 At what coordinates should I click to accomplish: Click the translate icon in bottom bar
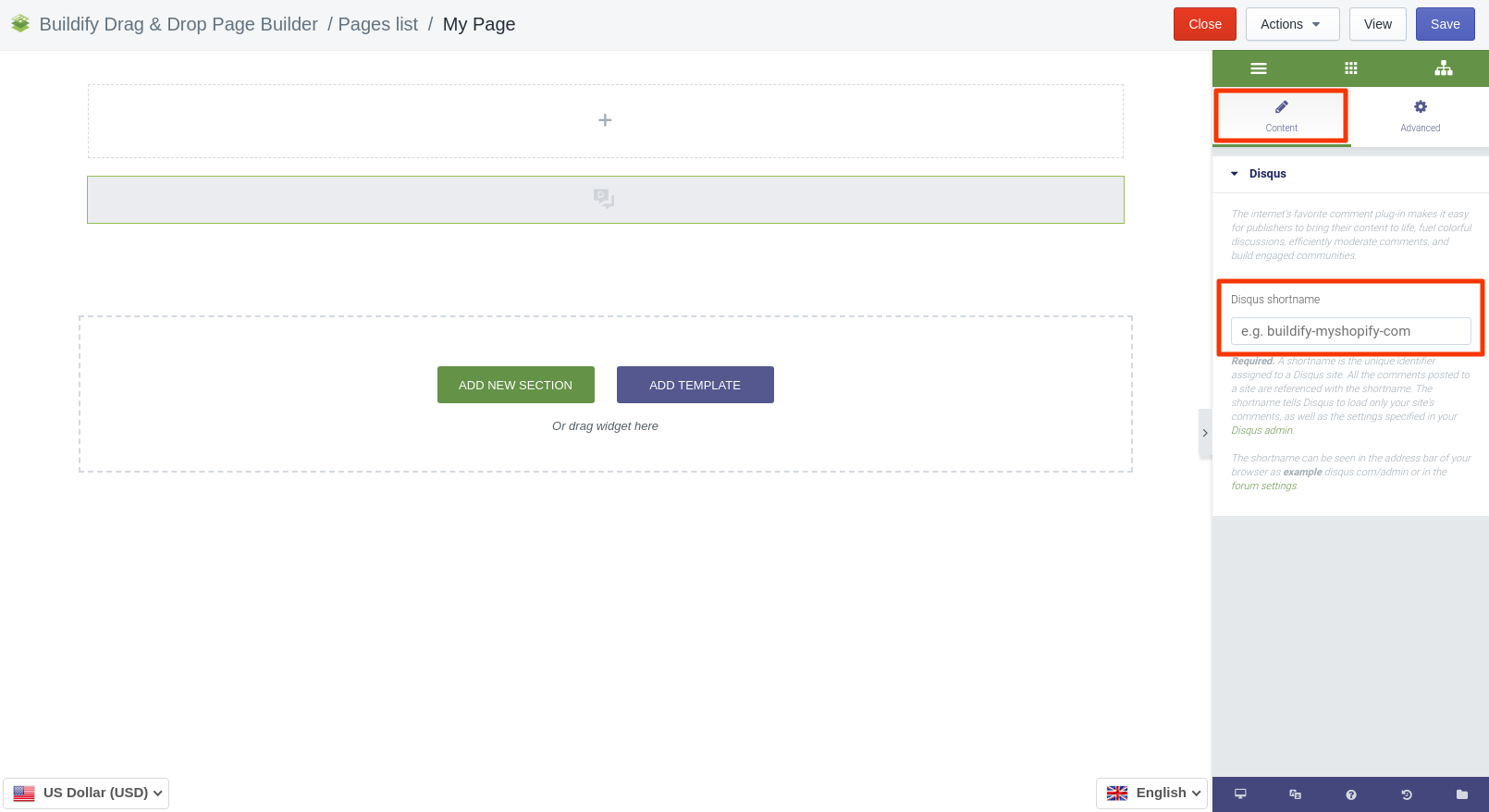[1295, 794]
